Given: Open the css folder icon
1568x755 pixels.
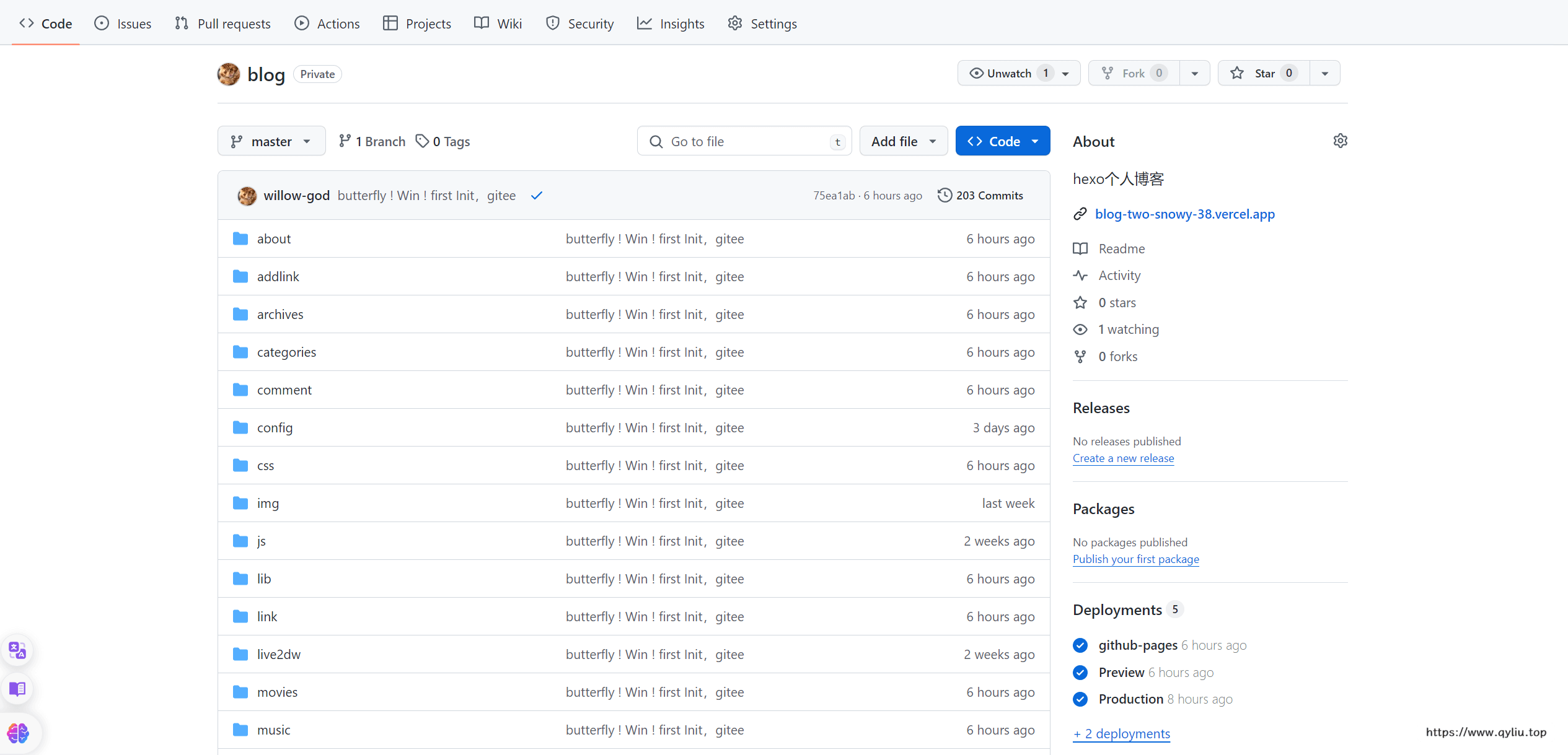Looking at the screenshot, I should [x=240, y=465].
